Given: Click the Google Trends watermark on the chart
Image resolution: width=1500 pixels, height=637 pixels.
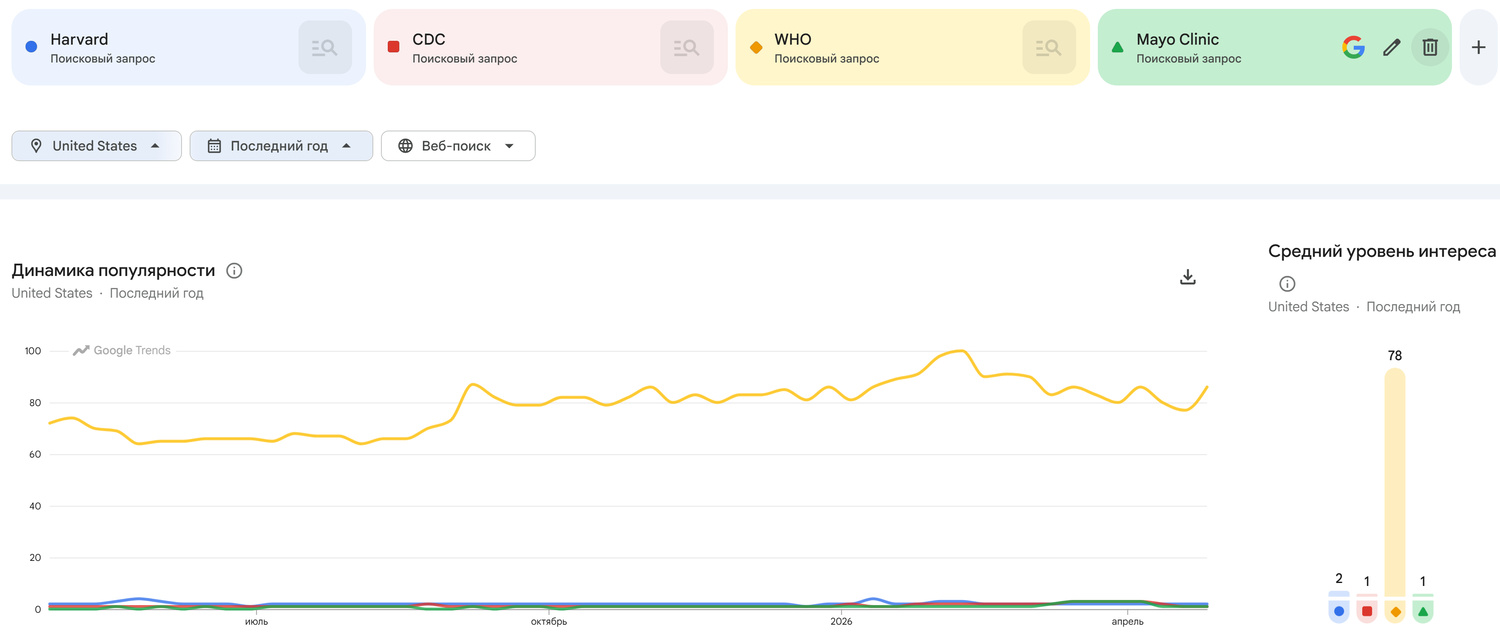Looking at the screenshot, I should click(121, 350).
